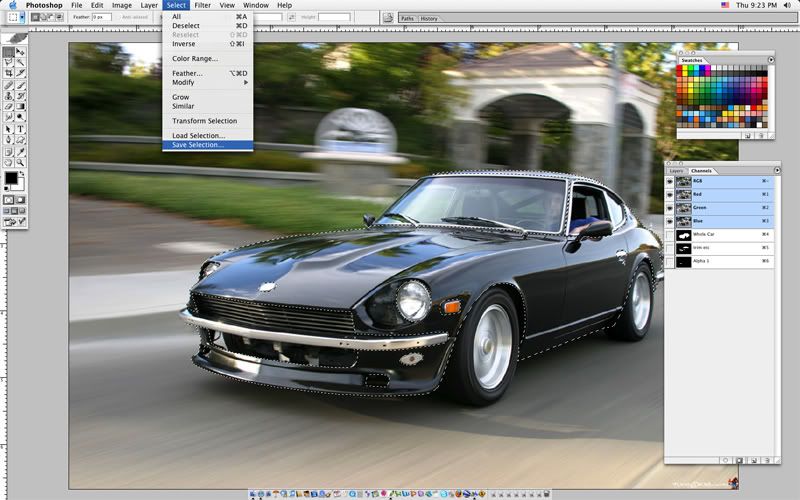Screen dimensions: 800x500
Task: Select the Magic Wand tool
Action: point(22,63)
